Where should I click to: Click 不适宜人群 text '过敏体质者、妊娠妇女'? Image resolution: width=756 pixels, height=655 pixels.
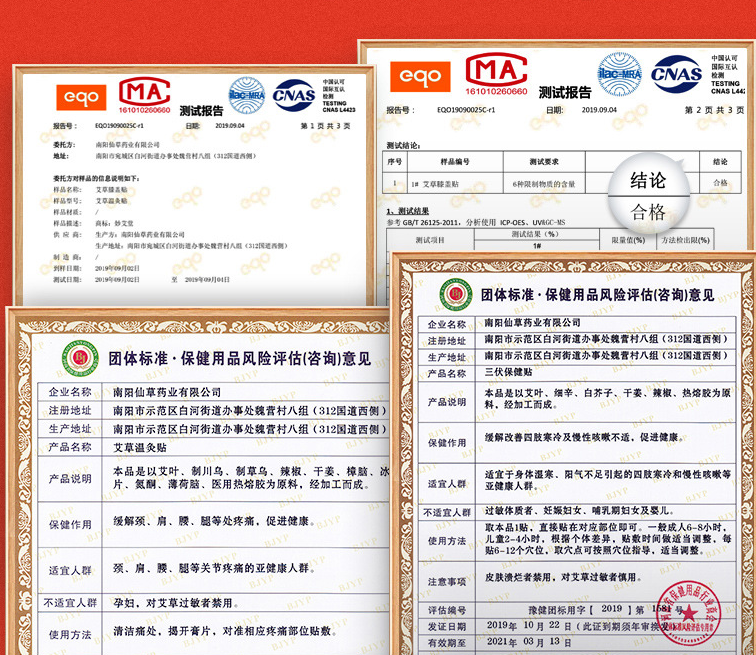coord(579,510)
